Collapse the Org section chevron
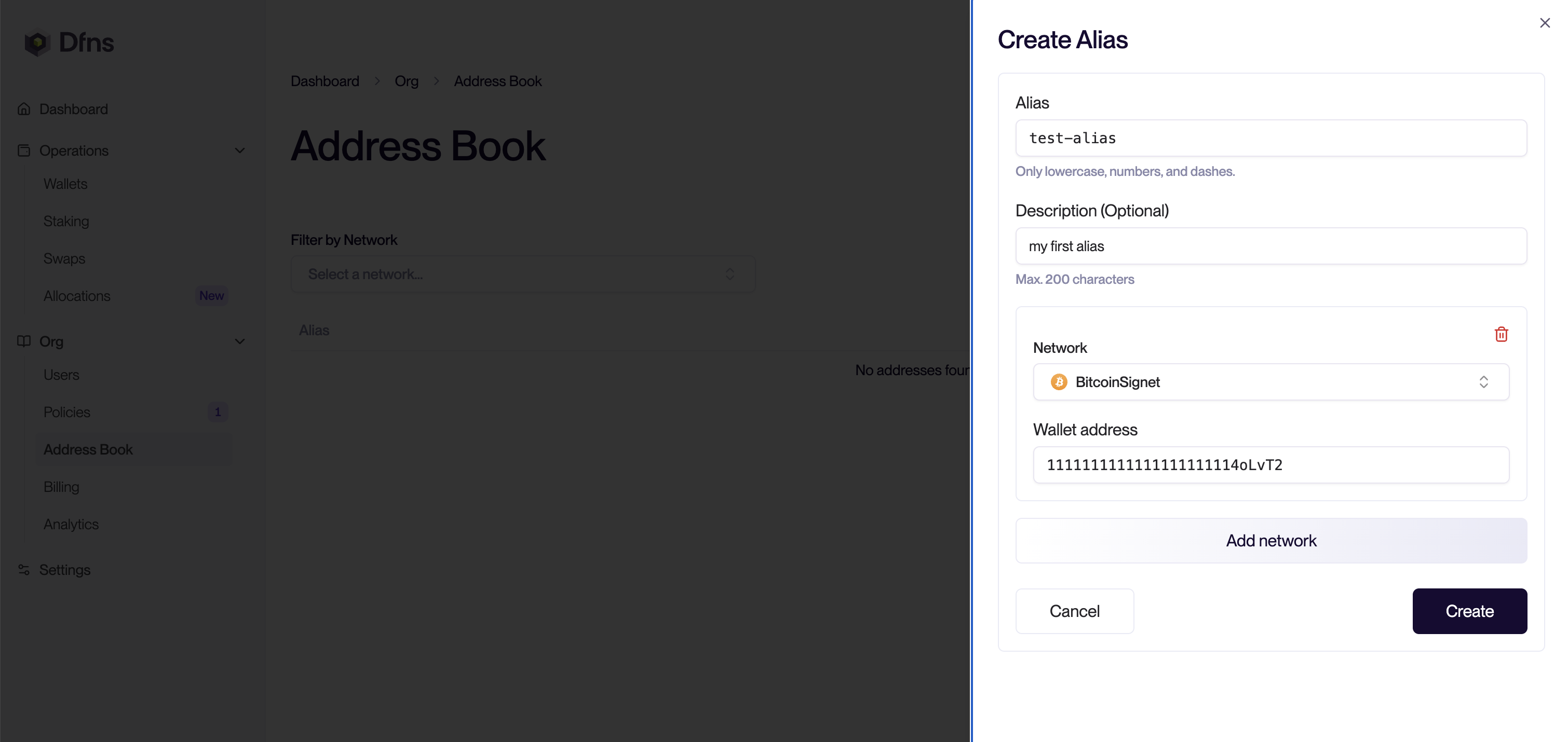 pyautogui.click(x=240, y=341)
